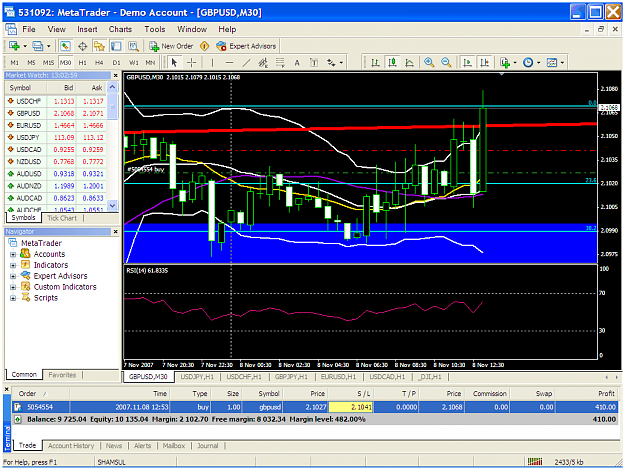The width and height of the screenshot is (625, 470).
Task: Select the Text letter-A tool
Action: point(297,63)
